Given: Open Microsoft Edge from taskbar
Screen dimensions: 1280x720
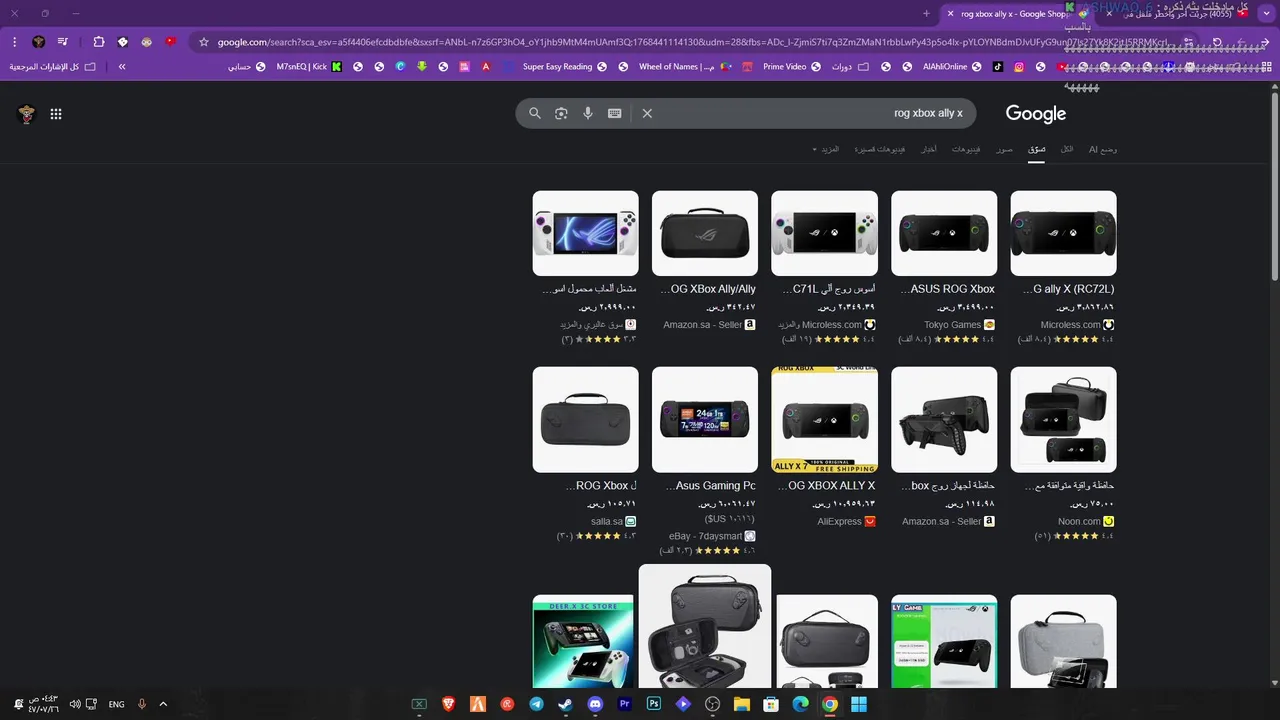Looking at the screenshot, I should [800, 704].
